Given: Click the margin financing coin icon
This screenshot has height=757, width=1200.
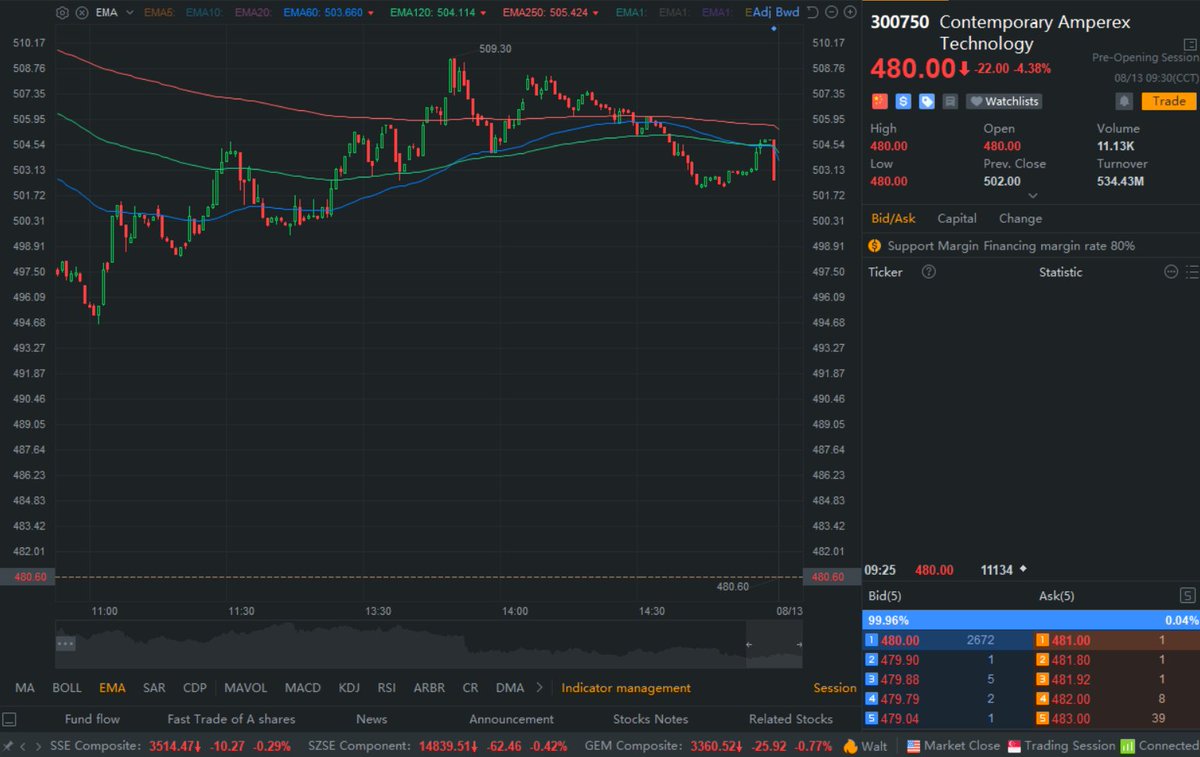Looking at the screenshot, I should (x=875, y=245).
